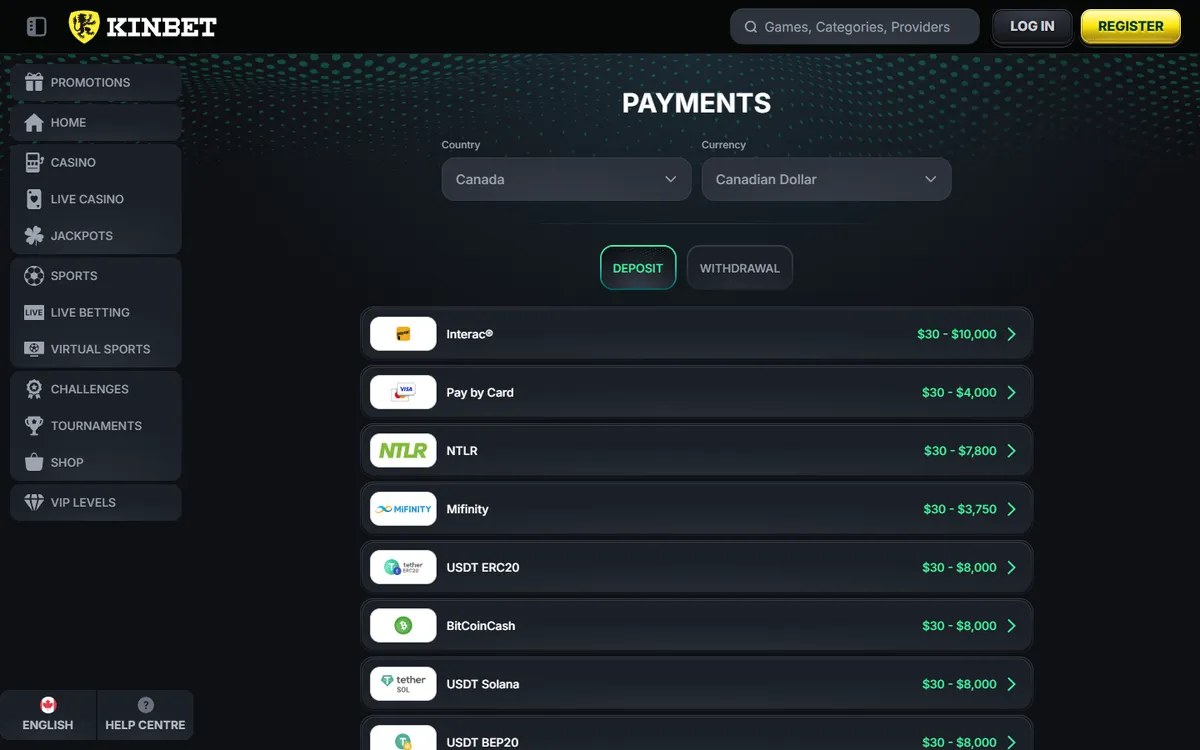Expand the NTLR row chevron

1012,451
